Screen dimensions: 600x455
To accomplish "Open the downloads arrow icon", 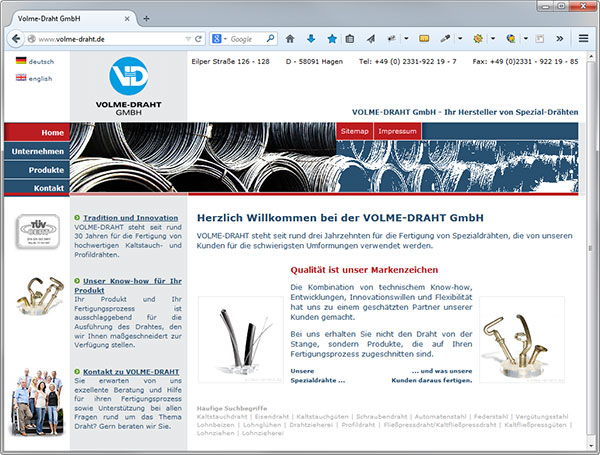I will pyautogui.click(x=311, y=38).
